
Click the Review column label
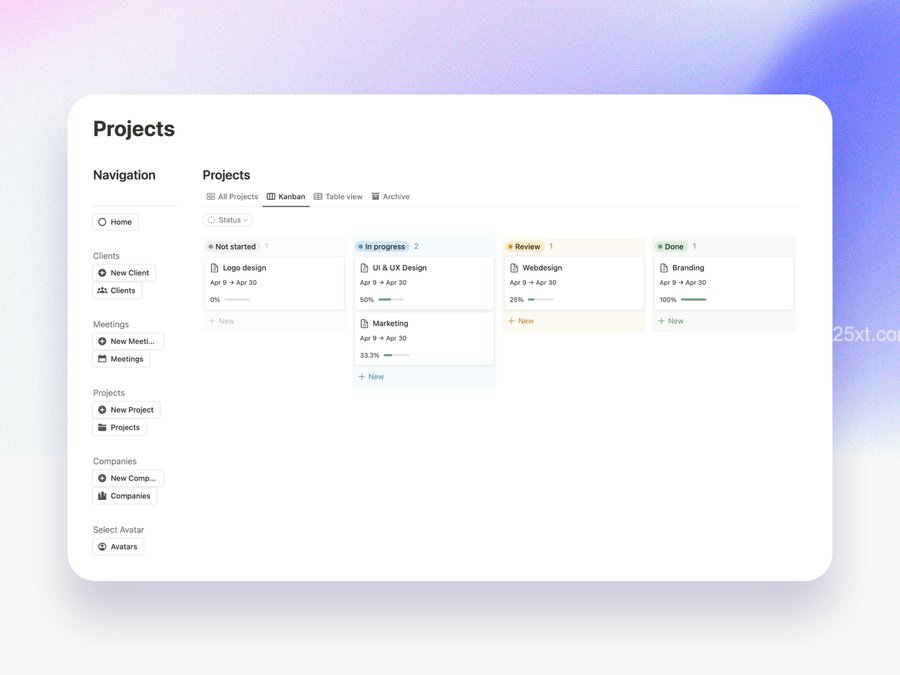(x=524, y=247)
